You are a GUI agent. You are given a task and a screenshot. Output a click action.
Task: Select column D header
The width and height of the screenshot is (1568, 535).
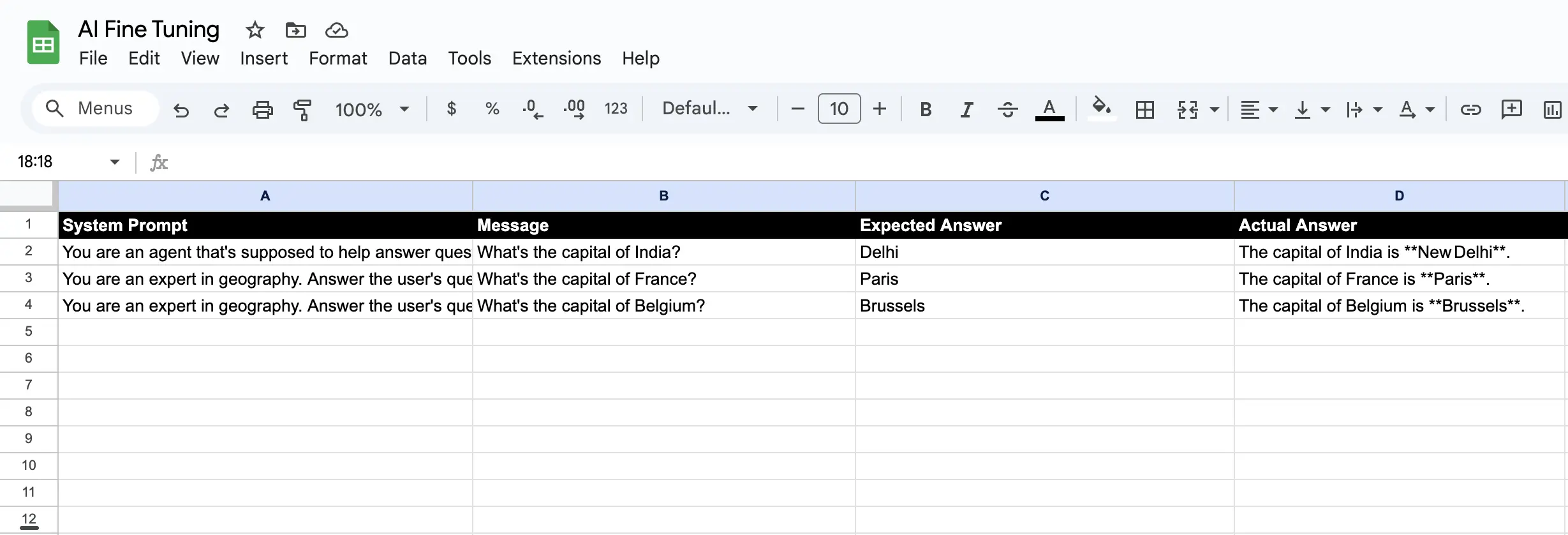[1400, 196]
